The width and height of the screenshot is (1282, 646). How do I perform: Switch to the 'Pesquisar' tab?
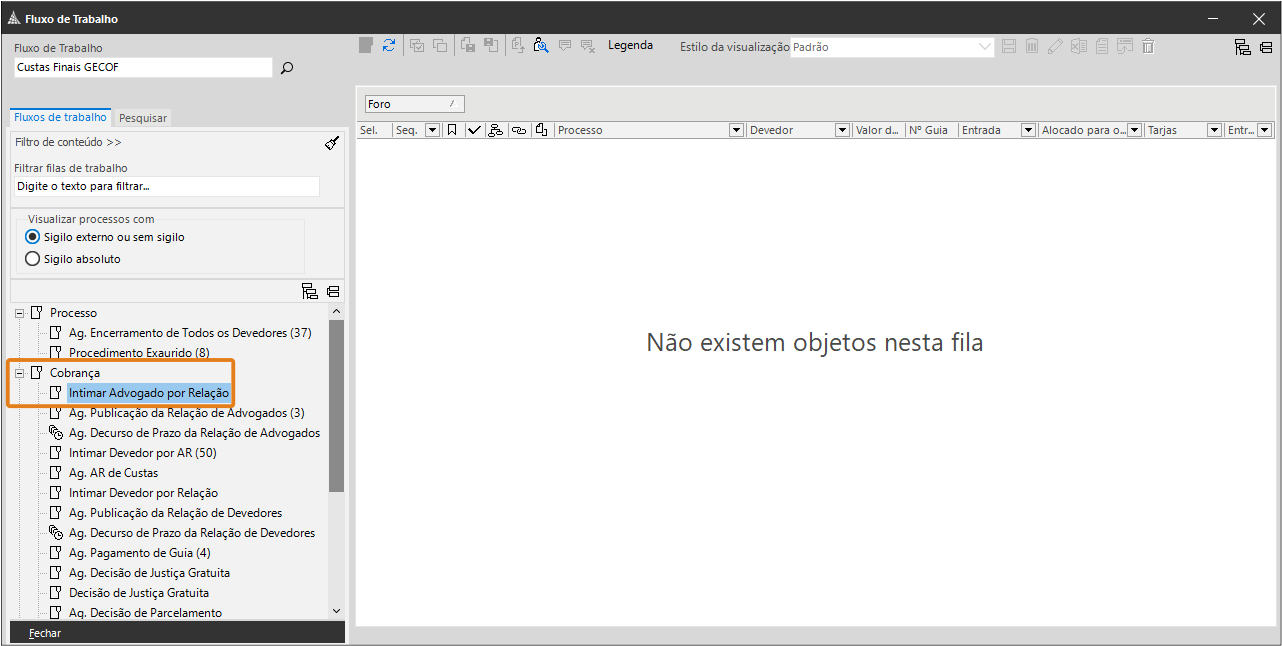tap(143, 118)
